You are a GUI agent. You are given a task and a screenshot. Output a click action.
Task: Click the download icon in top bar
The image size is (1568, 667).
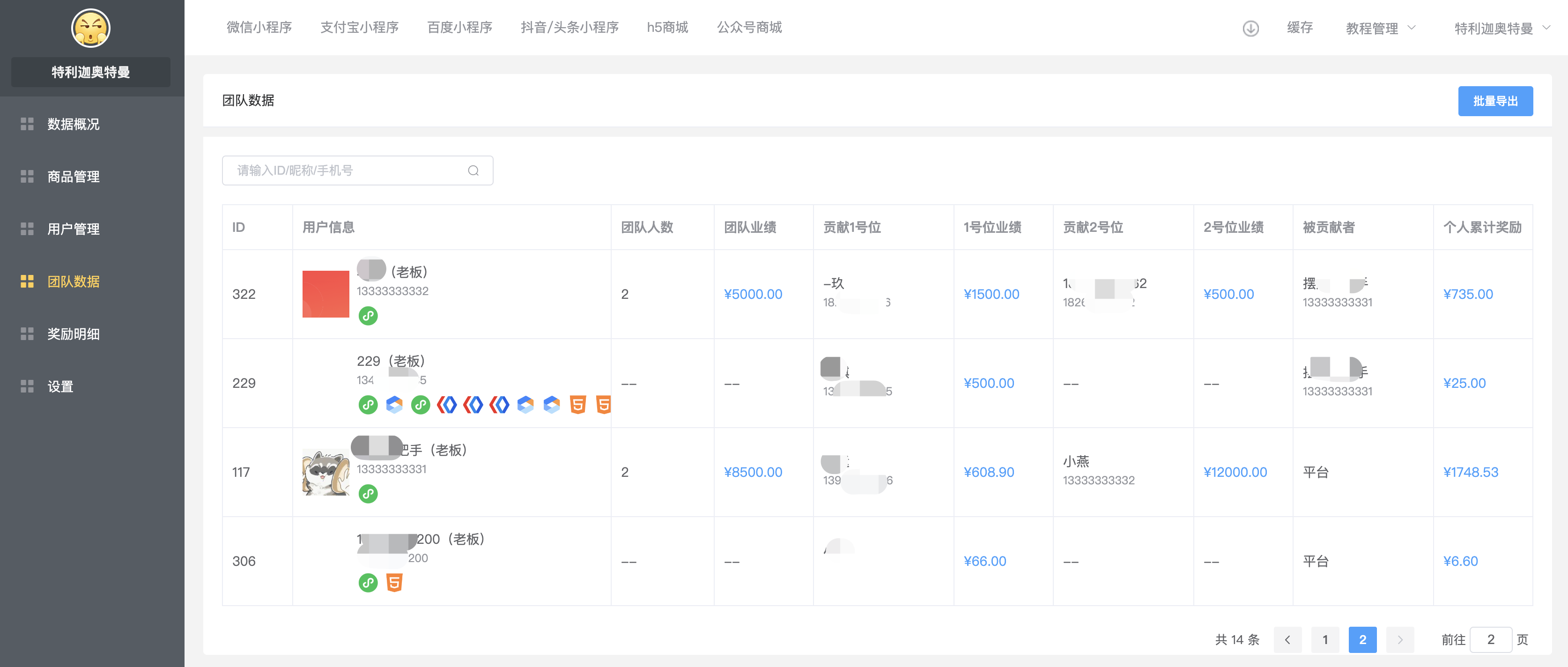pyautogui.click(x=1250, y=29)
